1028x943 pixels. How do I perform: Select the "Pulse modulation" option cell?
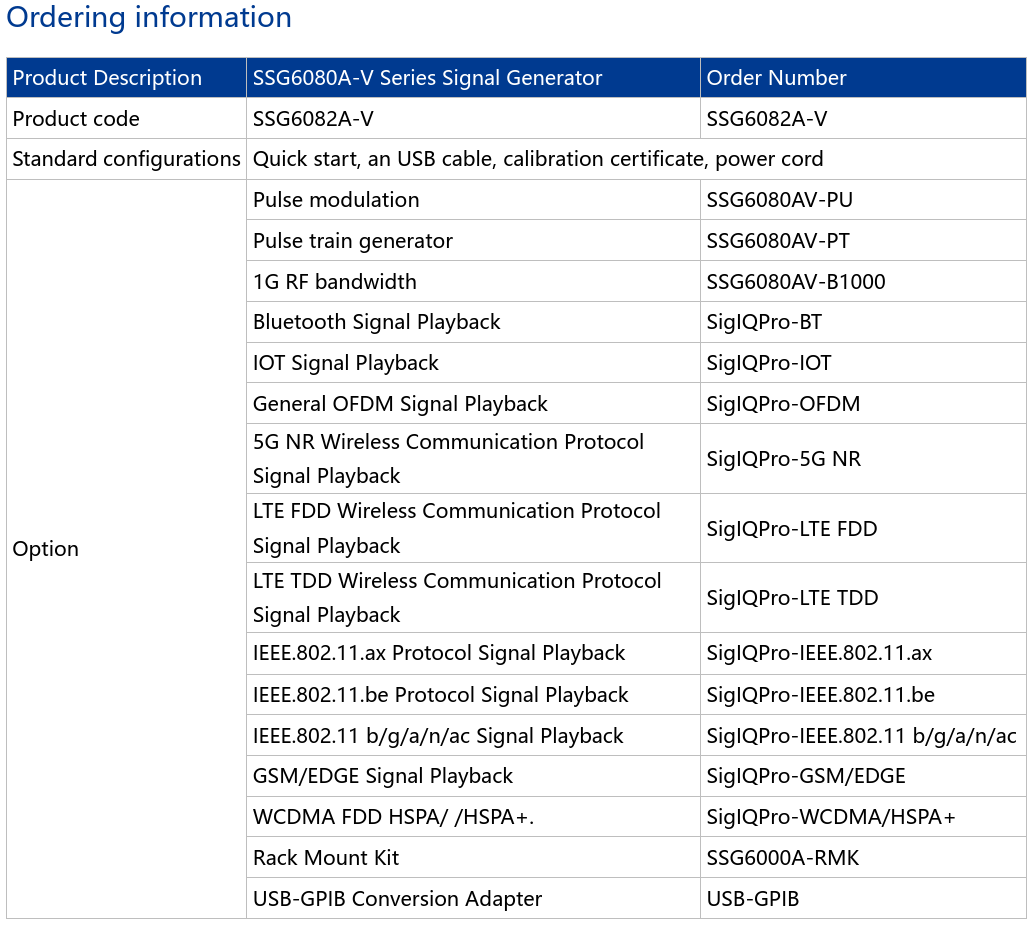pyautogui.click(x=336, y=200)
